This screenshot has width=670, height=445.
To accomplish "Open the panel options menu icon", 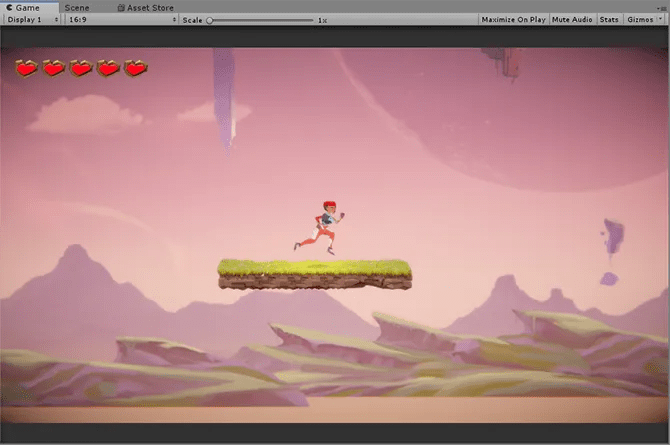I will point(662,8).
